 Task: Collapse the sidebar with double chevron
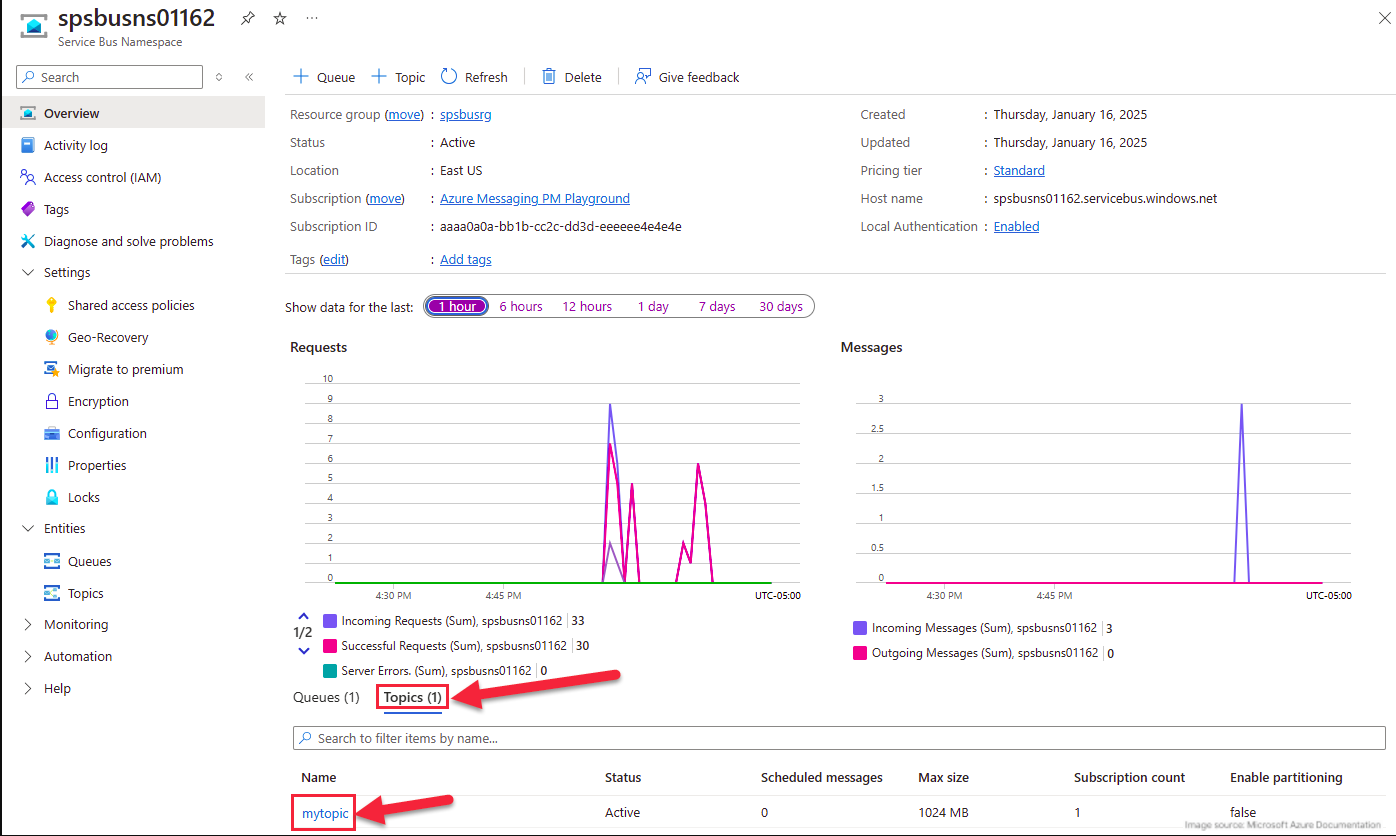tap(249, 77)
